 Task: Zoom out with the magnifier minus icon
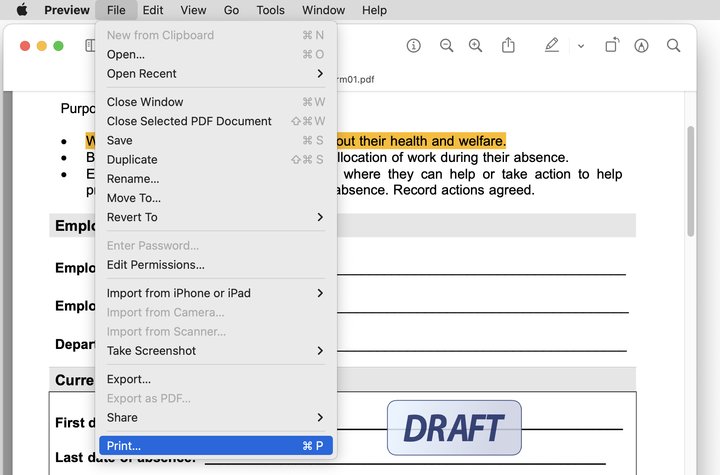pos(446,46)
